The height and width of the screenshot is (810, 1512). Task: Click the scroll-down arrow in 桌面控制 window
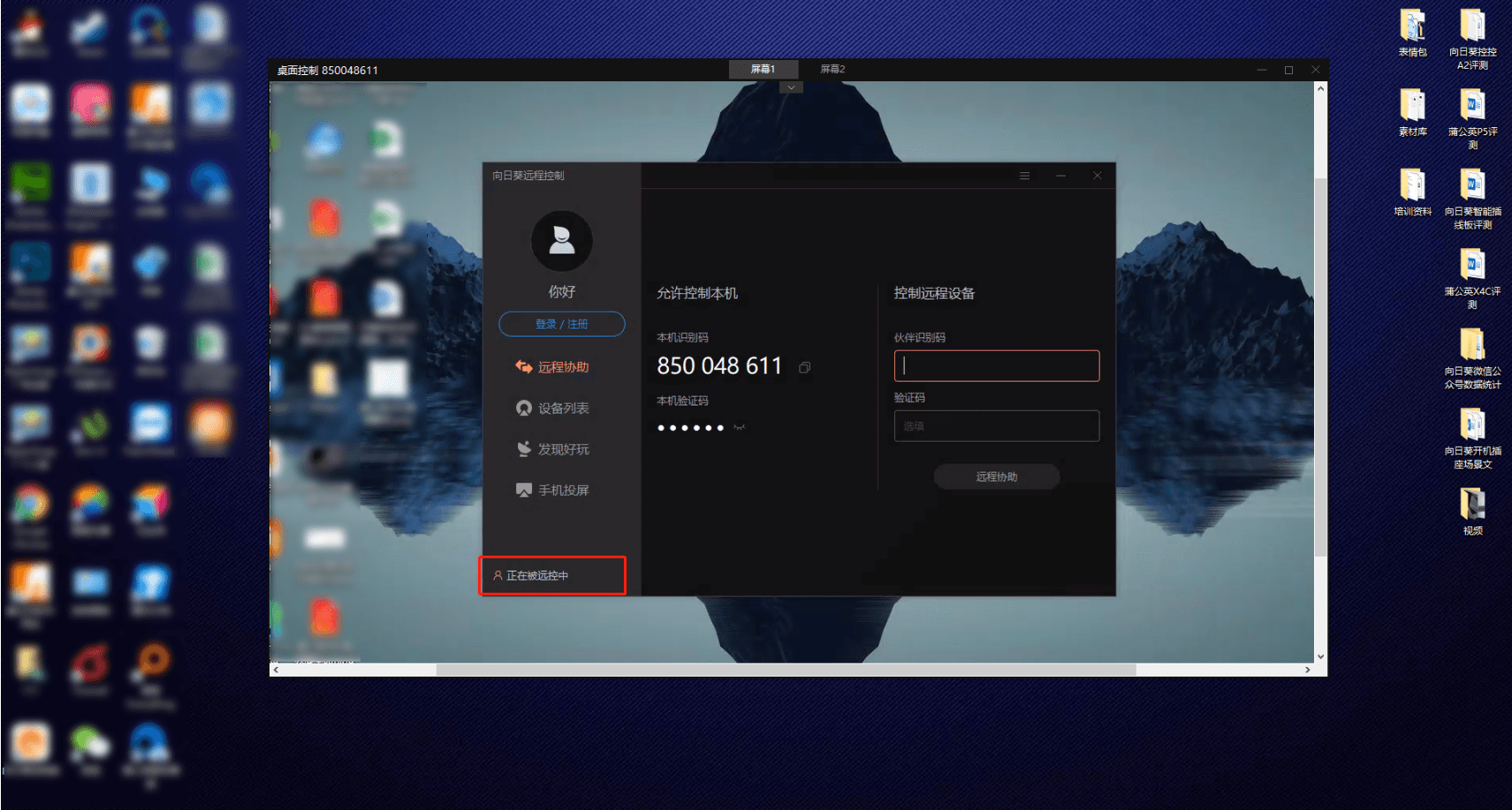(x=1320, y=656)
